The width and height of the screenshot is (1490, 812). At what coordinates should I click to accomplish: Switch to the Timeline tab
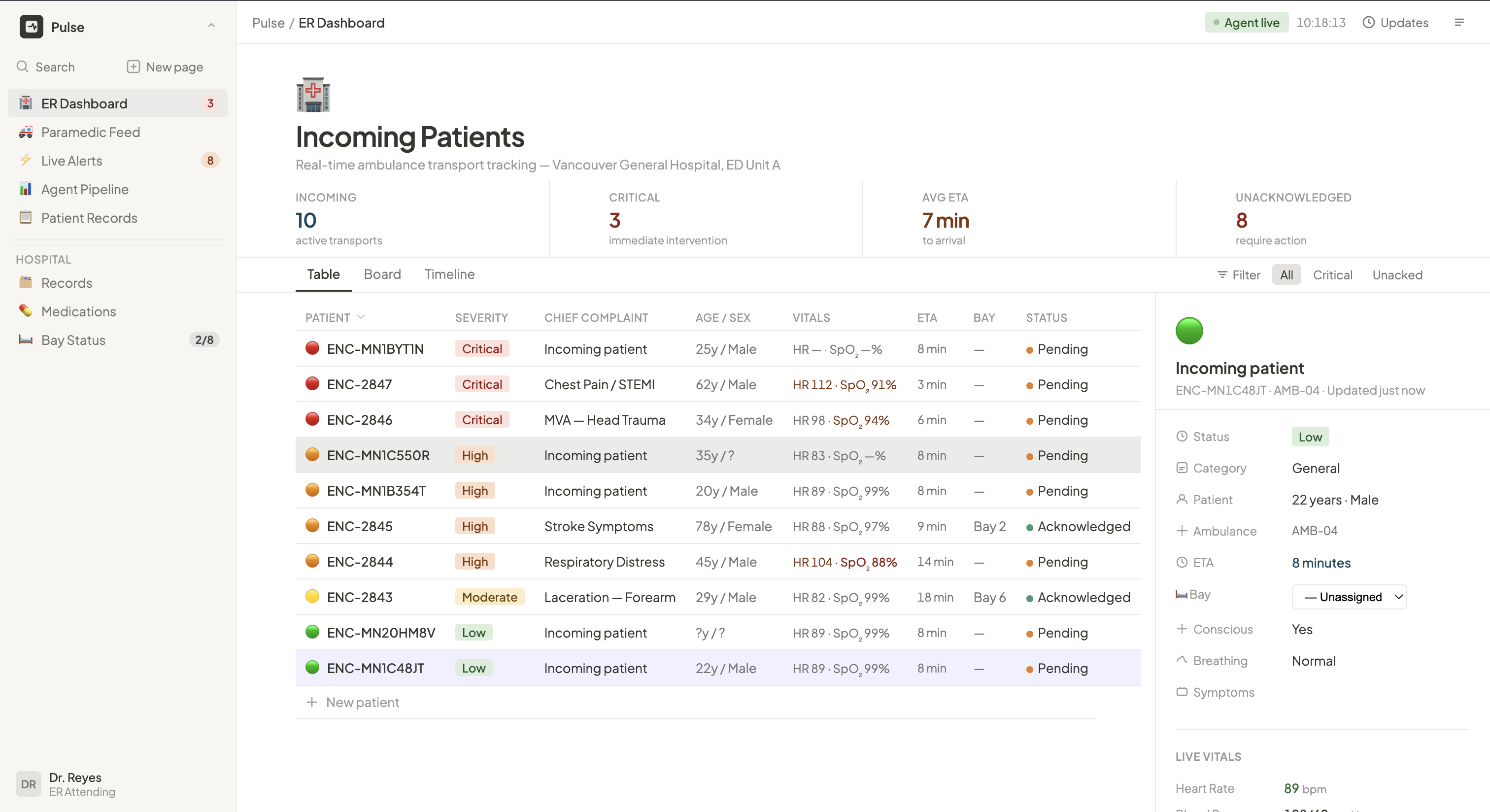449,274
